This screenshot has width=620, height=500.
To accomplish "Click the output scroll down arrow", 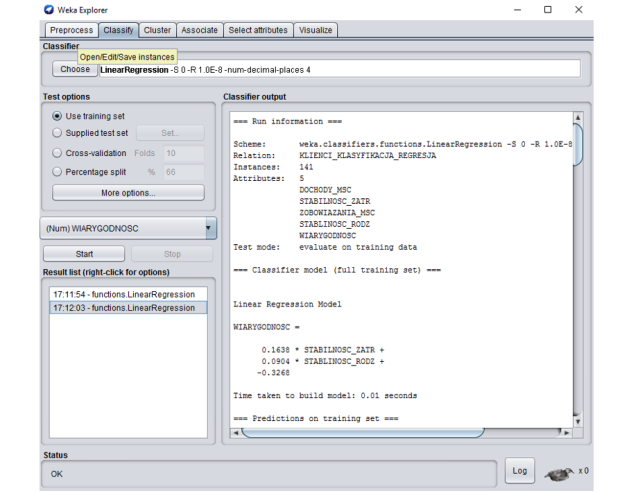I will click(578, 422).
